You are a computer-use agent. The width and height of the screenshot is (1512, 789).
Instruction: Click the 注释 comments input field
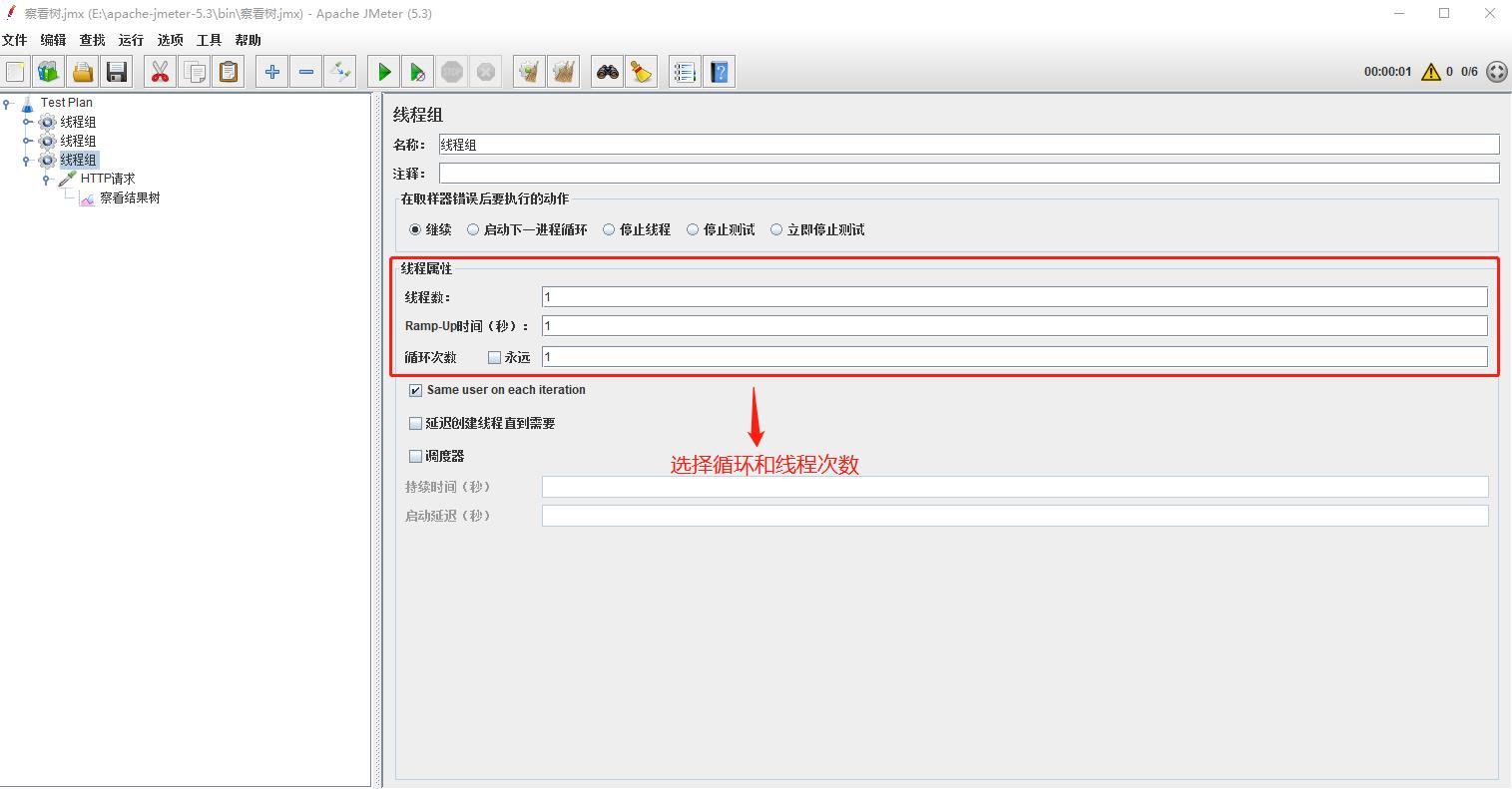(x=969, y=174)
